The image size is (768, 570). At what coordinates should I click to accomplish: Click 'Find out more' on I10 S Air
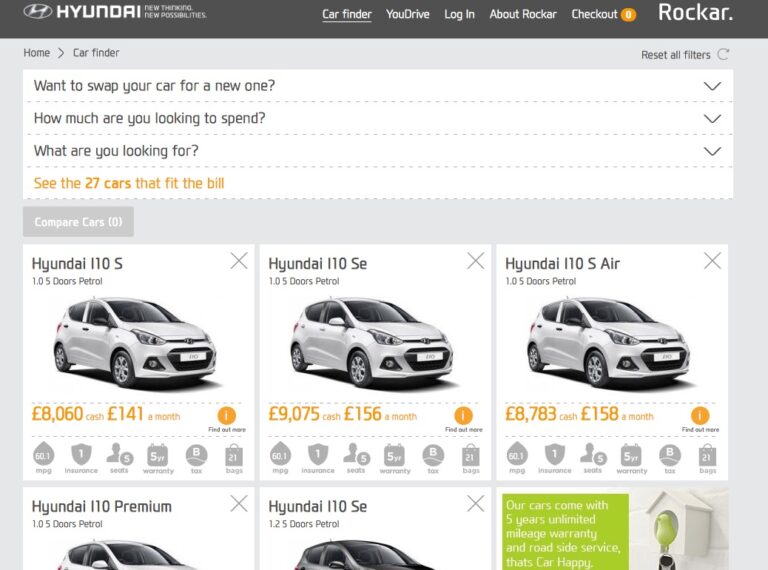700,429
